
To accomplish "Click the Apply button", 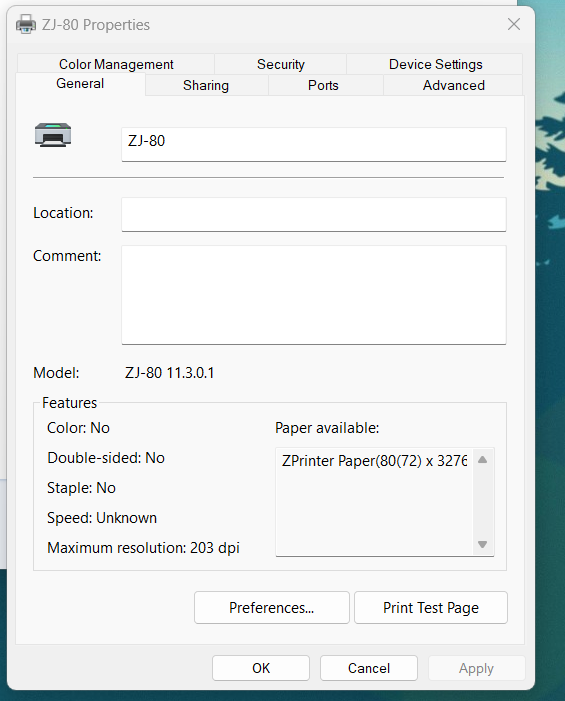I will [x=476, y=668].
